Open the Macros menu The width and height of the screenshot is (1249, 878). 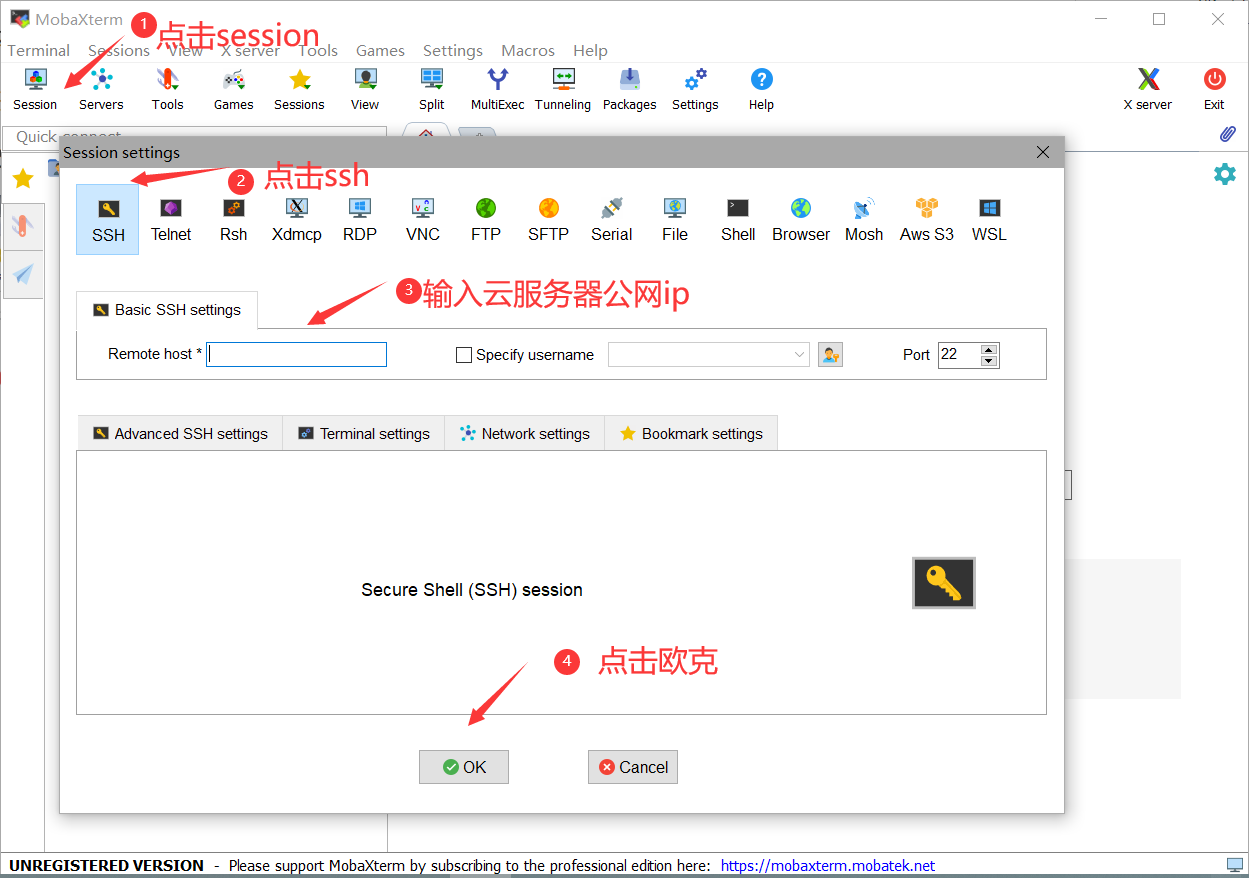coord(528,50)
